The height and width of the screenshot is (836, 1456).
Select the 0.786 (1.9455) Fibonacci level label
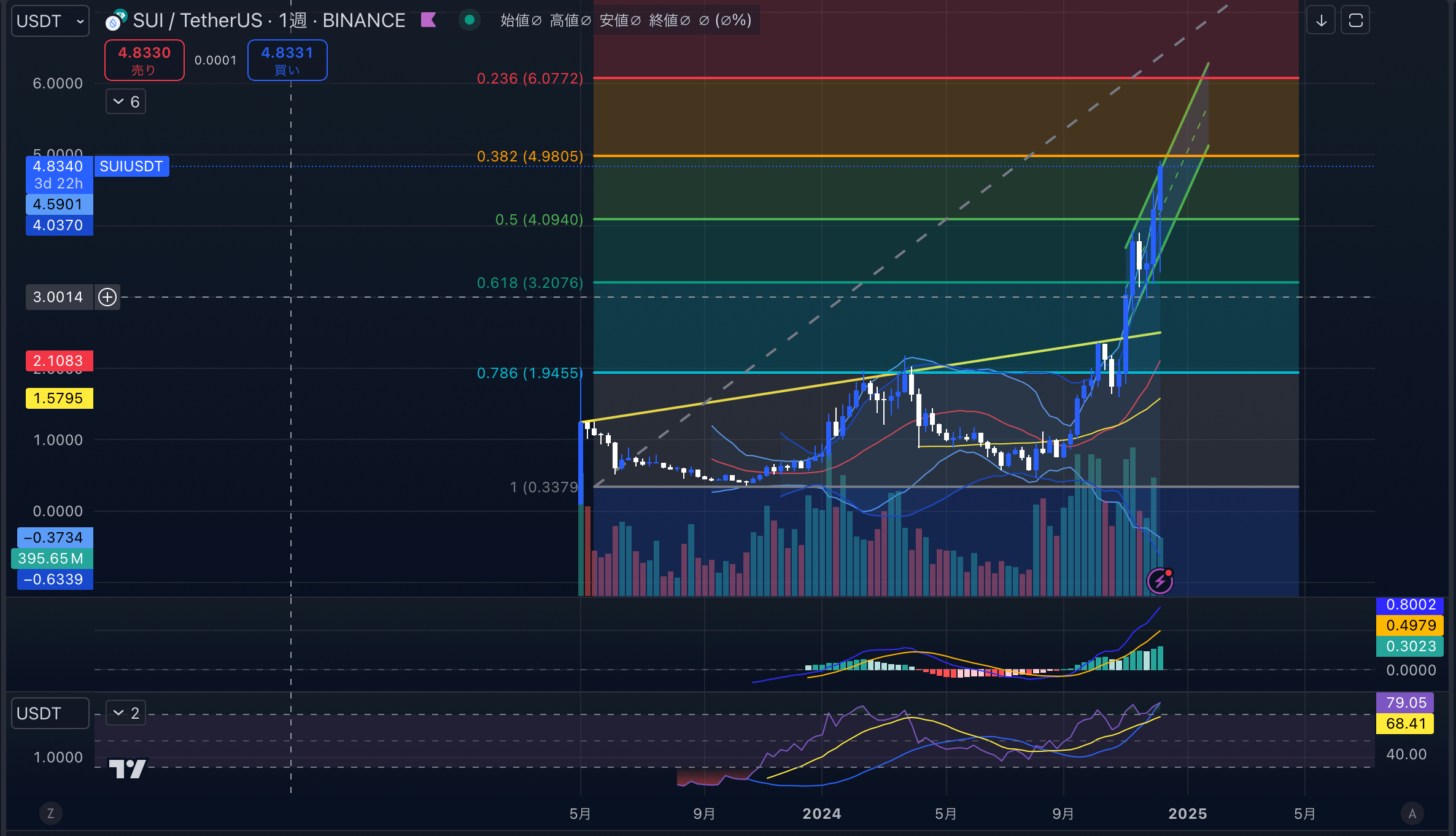(x=530, y=373)
